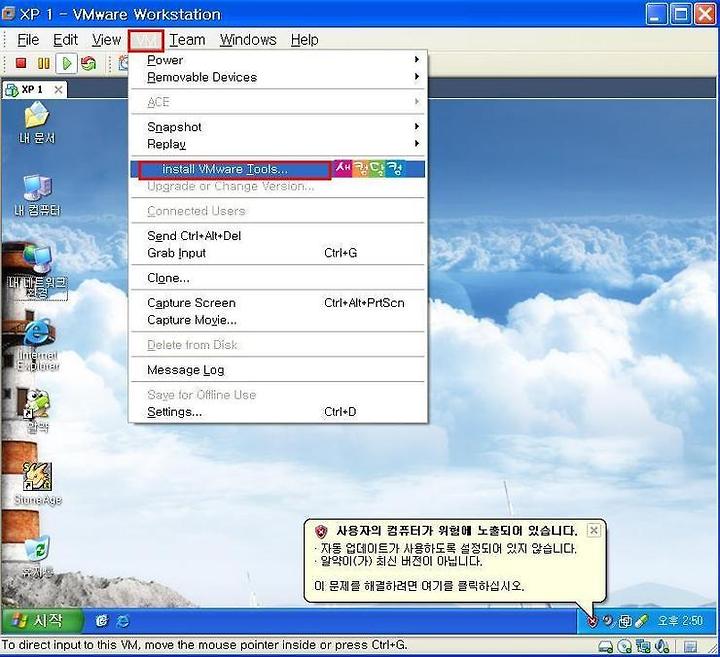
Task: Click the CD-ROM status bar icon
Action: pyautogui.click(x=624, y=647)
